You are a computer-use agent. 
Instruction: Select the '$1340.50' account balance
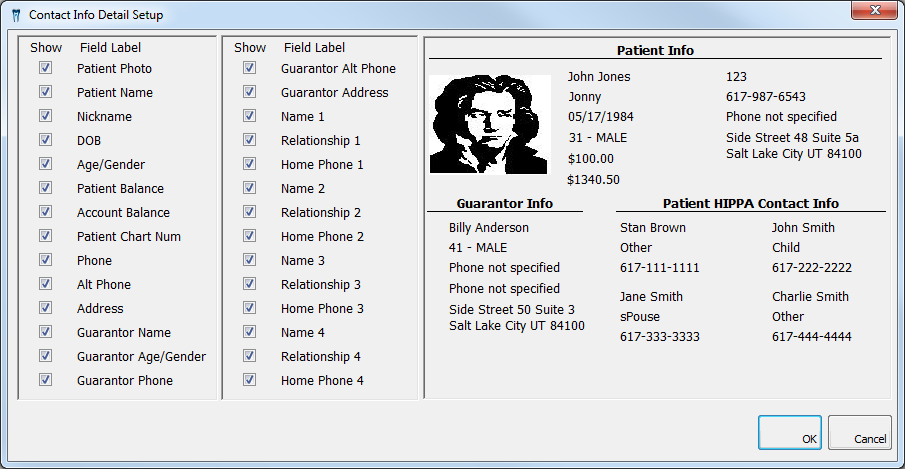[593, 179]
